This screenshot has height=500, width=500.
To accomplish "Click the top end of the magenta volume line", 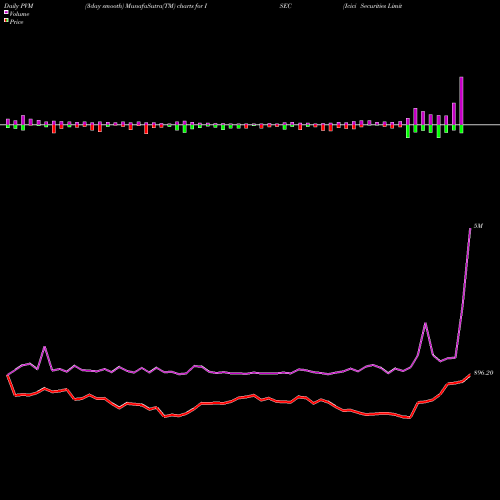I will tap(470, 228).
